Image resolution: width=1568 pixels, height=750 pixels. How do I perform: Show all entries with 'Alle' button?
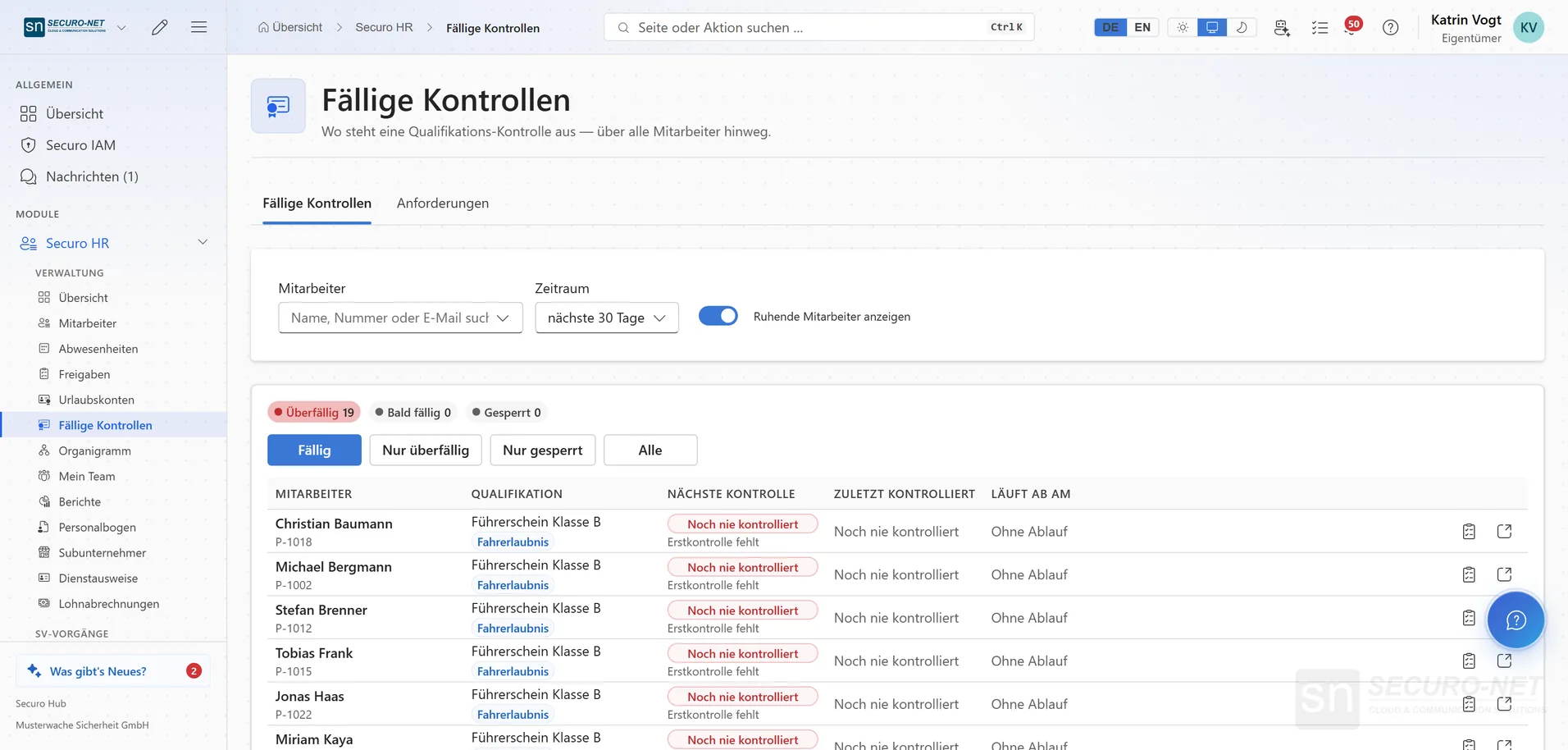click(x=650, y=450)
